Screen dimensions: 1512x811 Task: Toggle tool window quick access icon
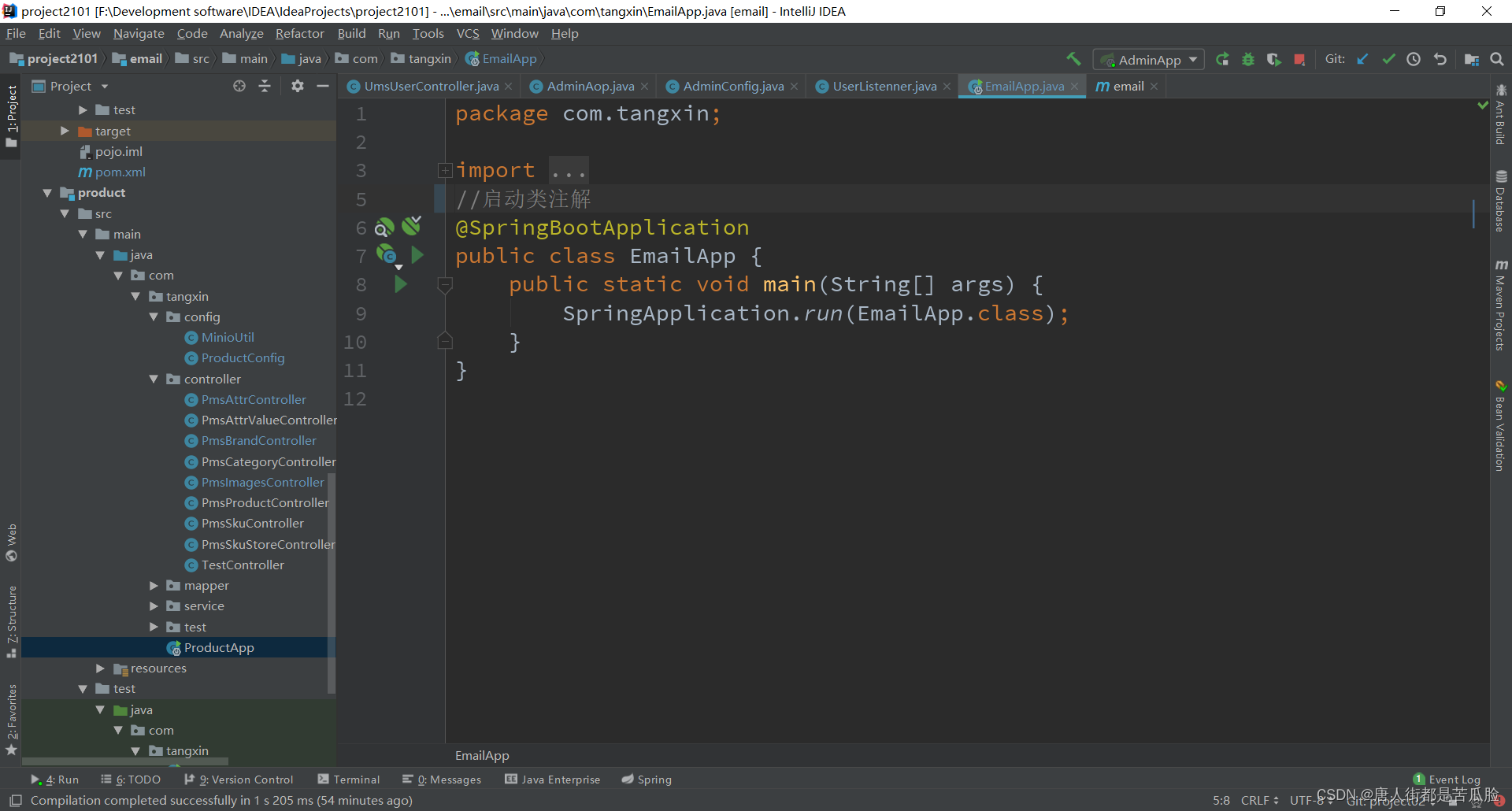15,800
